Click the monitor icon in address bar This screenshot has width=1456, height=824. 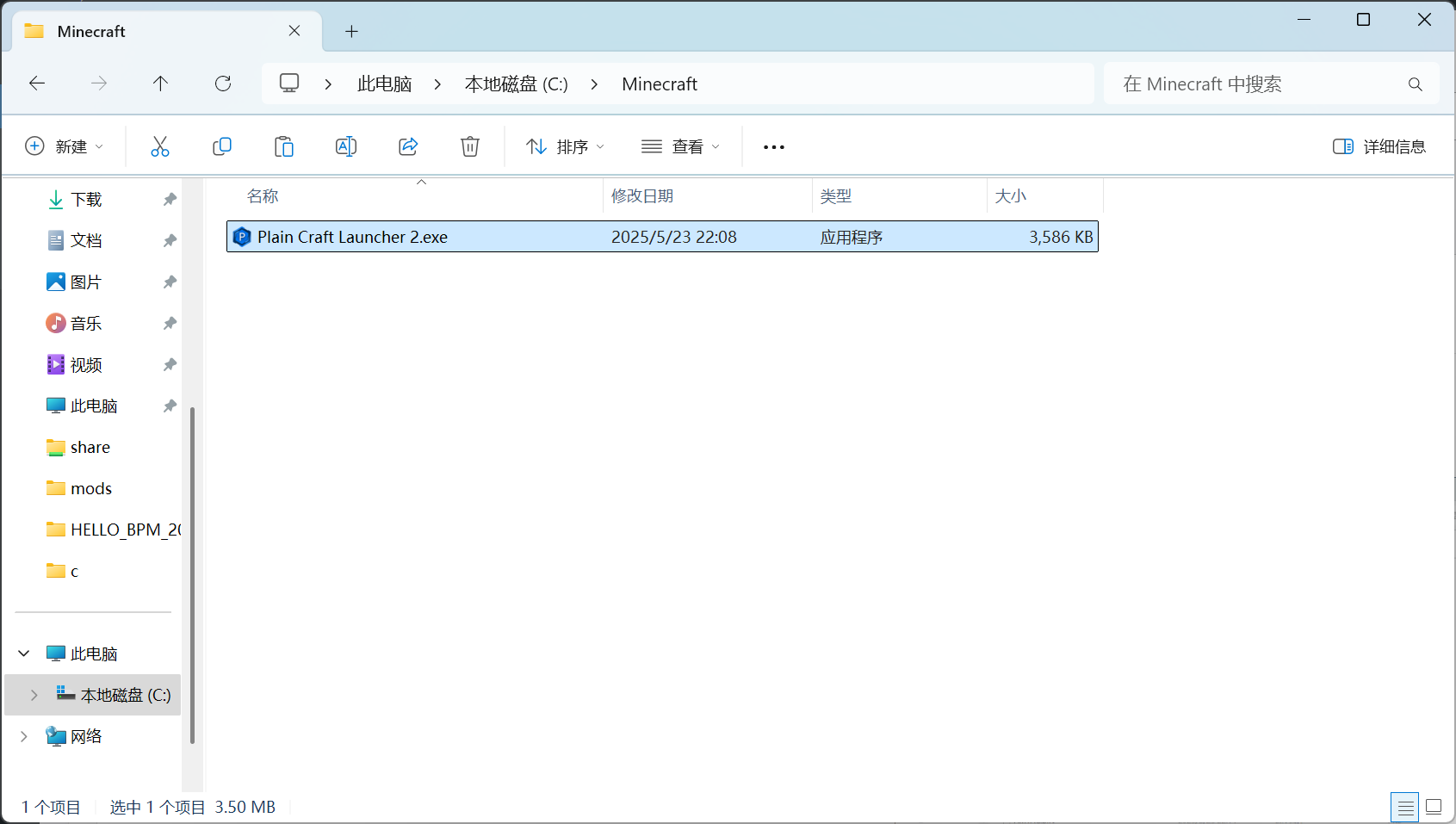click(x=289, y=84)
